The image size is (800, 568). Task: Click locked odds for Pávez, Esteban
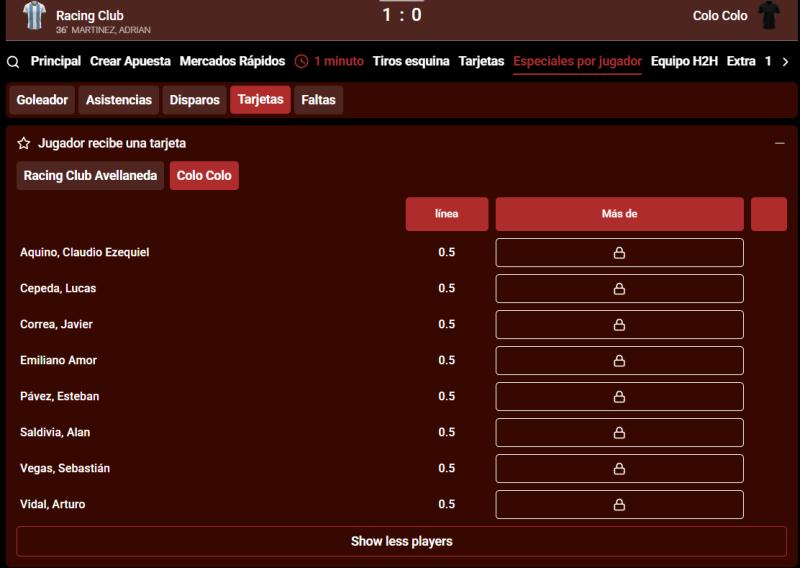pos(619,397)
